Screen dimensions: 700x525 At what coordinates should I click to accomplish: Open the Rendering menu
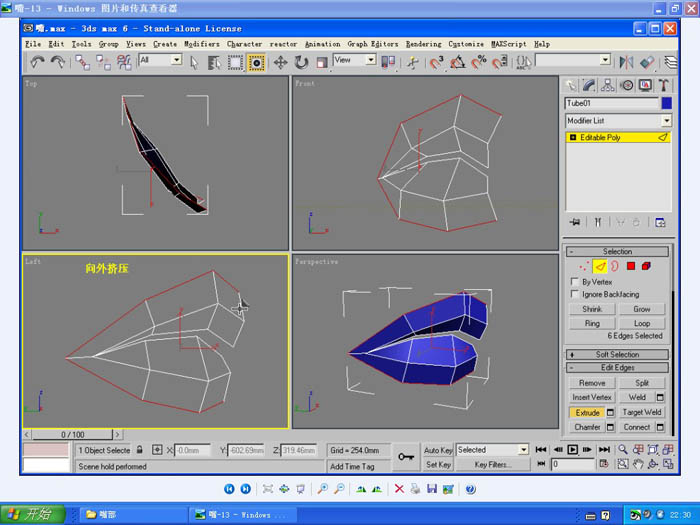pyautogui.click(x=423, y=44)
